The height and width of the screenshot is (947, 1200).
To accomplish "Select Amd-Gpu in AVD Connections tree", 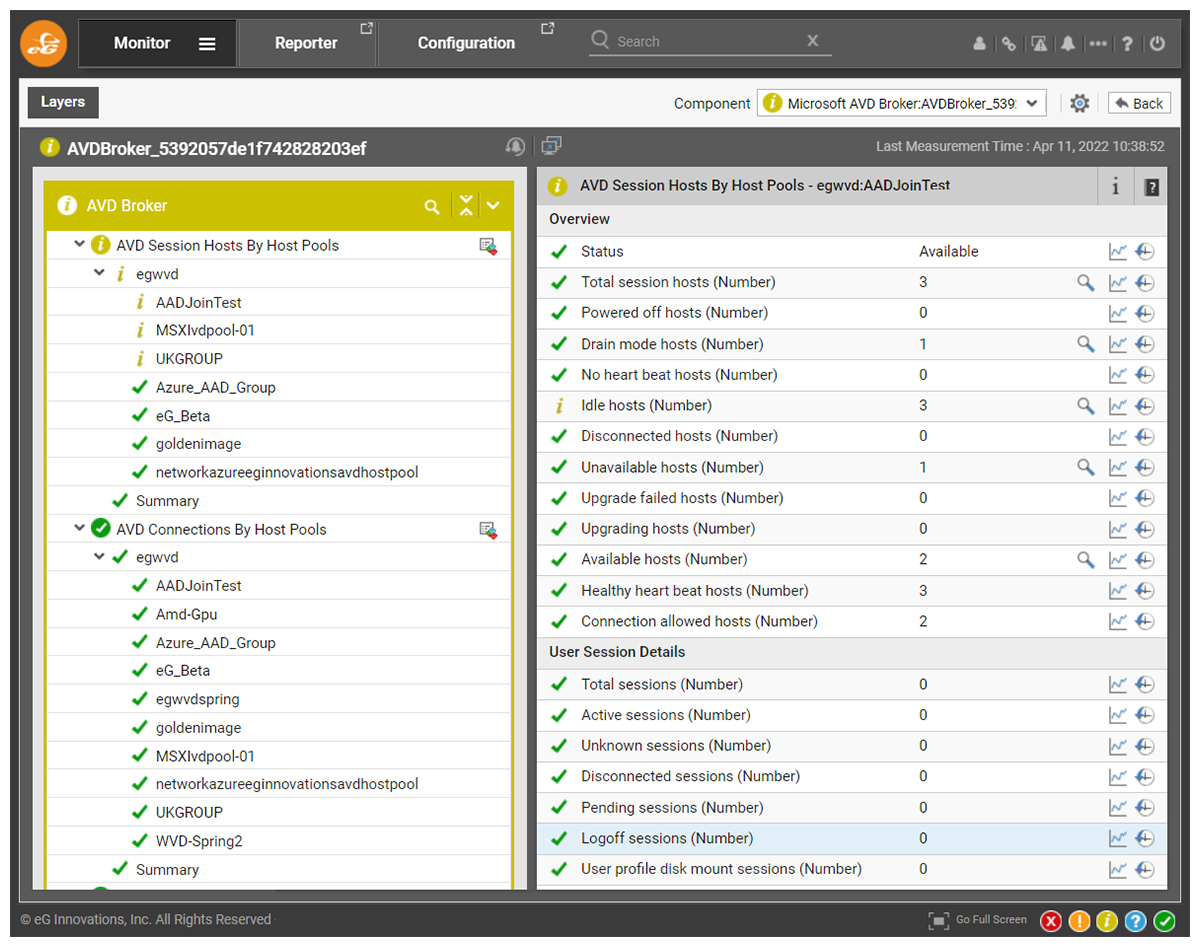I will tap(186, 614).
